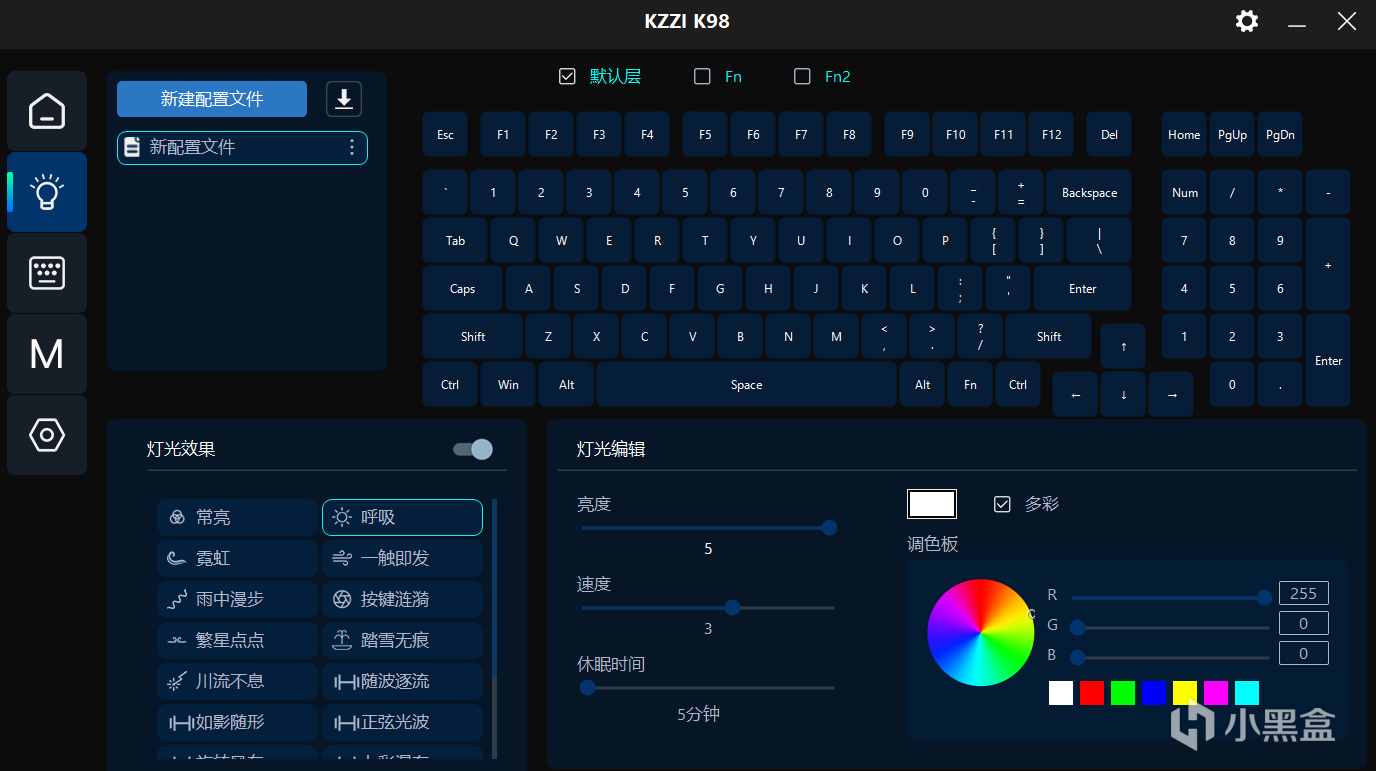The image size is (1376, 771).
Task: Select the 霓虹 lighting effect
Action: 237,558
